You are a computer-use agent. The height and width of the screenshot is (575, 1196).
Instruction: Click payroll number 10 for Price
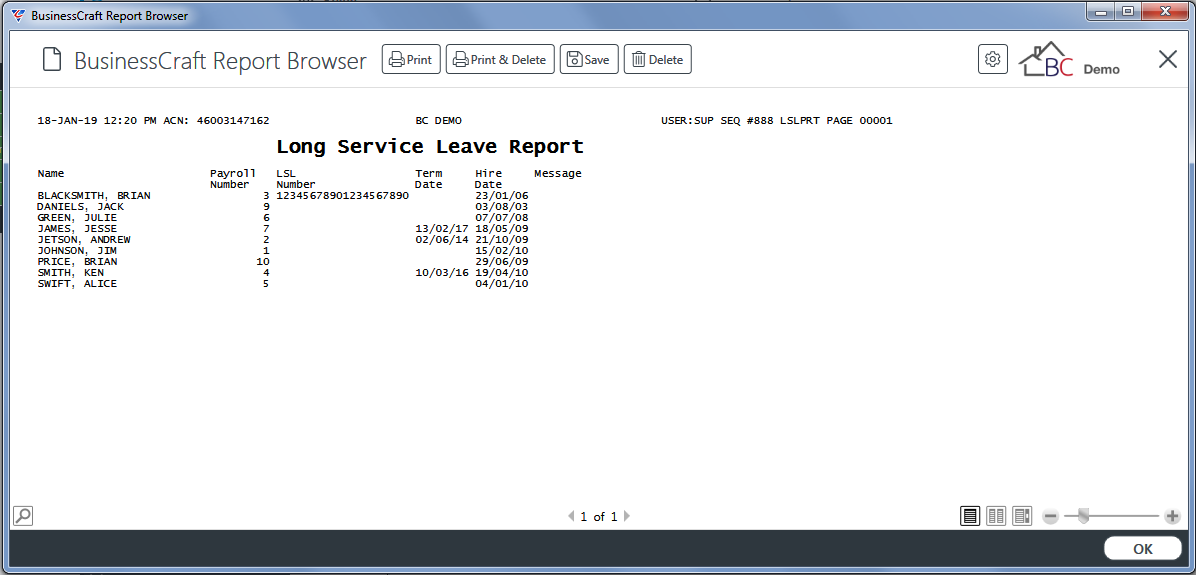click(262, 262)
